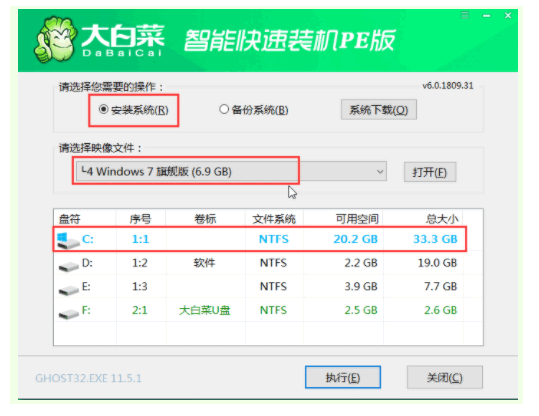539x416 pixels.
Task: Open the title bar menu icon
Action: click(465, 15)
